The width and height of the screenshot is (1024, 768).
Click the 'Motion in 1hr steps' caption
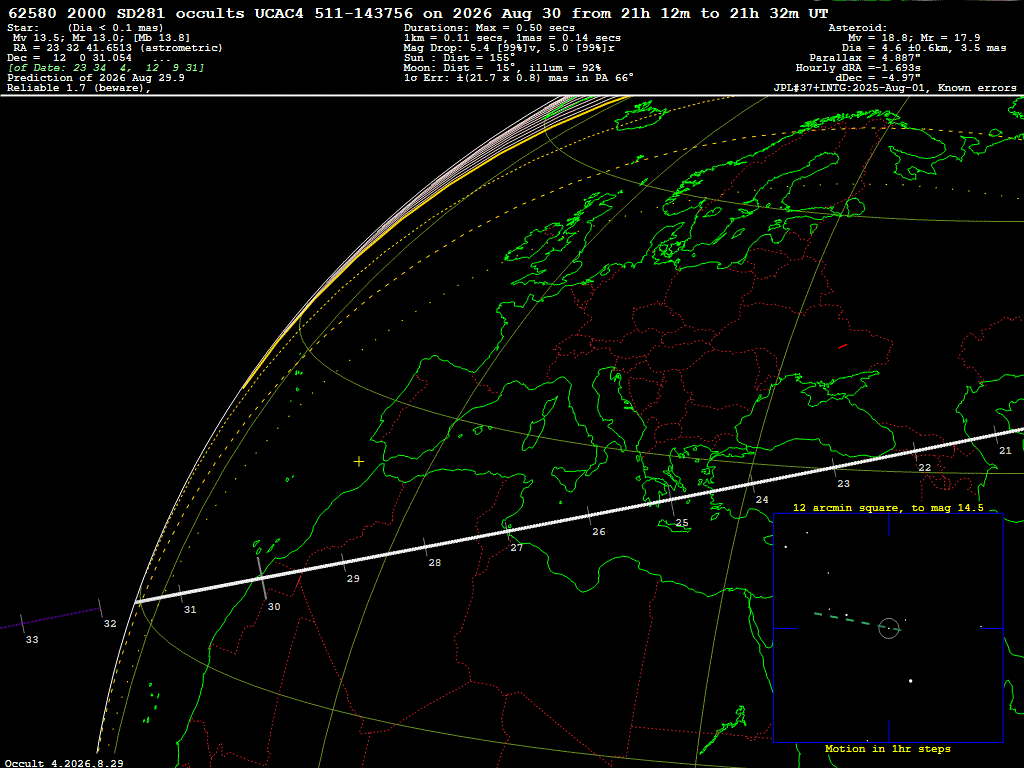(x=888, y=748)
